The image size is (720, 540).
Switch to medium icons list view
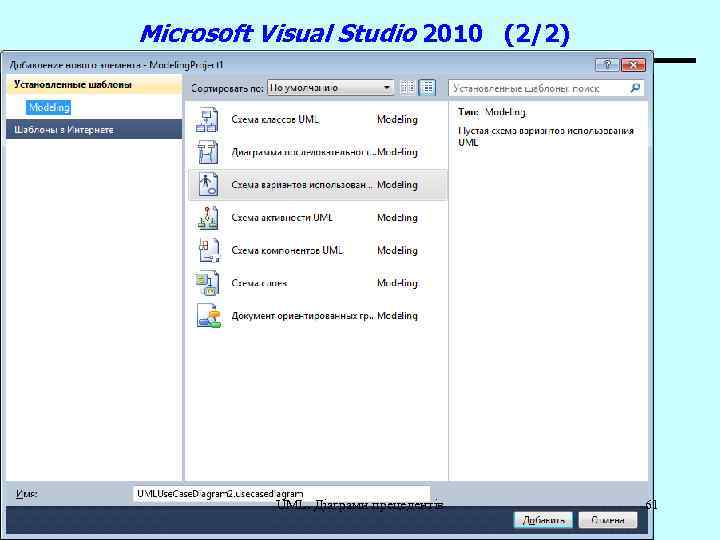[427, 88]
